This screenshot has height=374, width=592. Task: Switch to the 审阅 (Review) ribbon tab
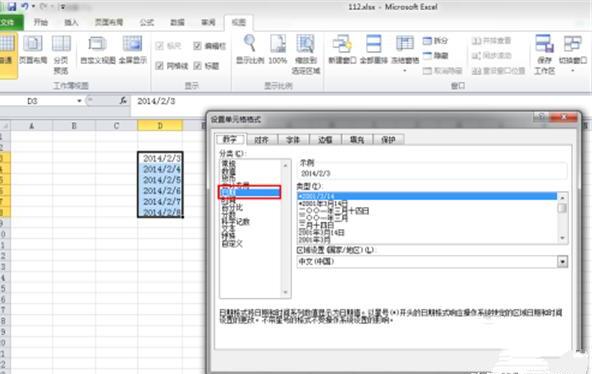[208, 23]
